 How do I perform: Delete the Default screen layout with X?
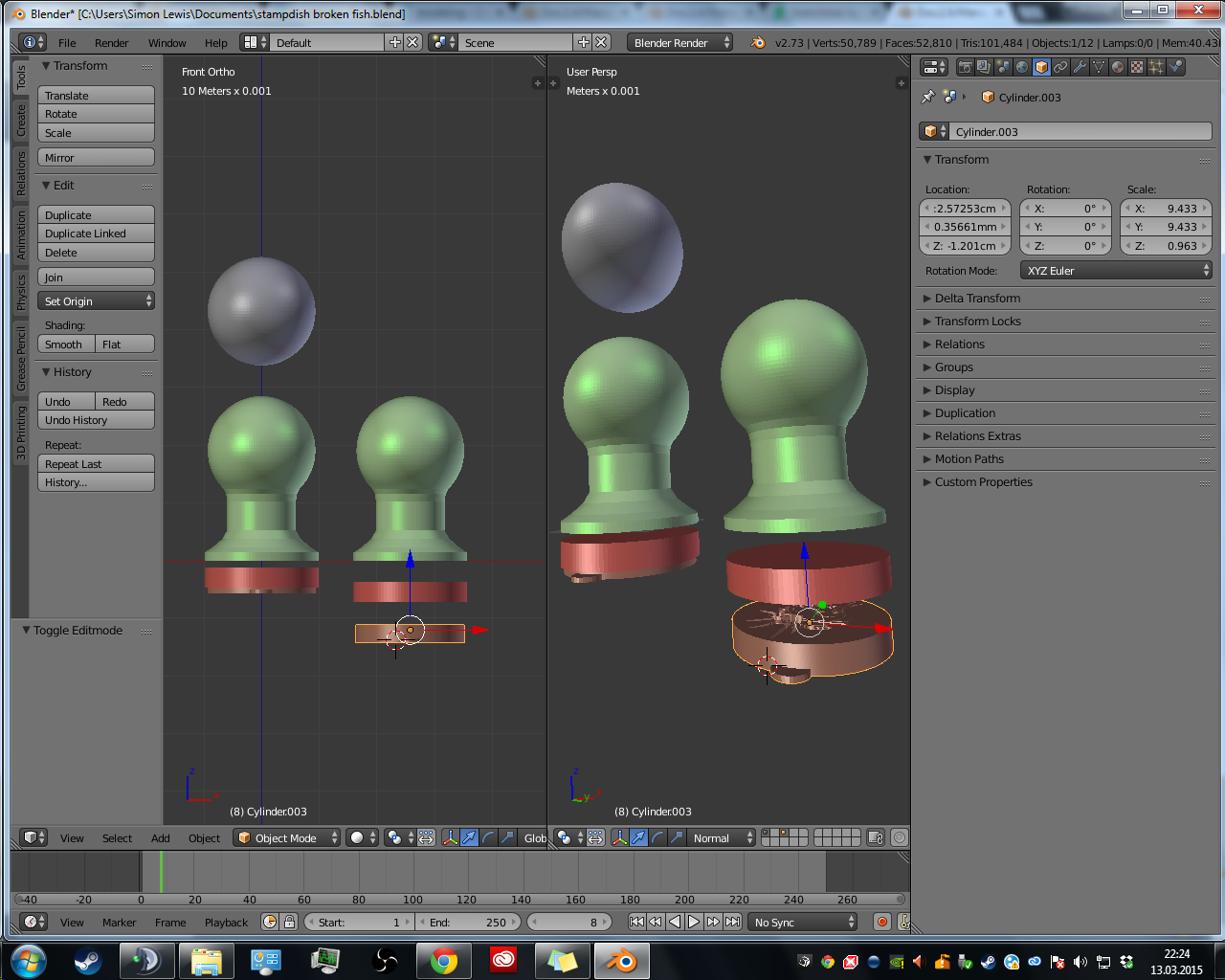pyautogui.click(x=412, y=43)
